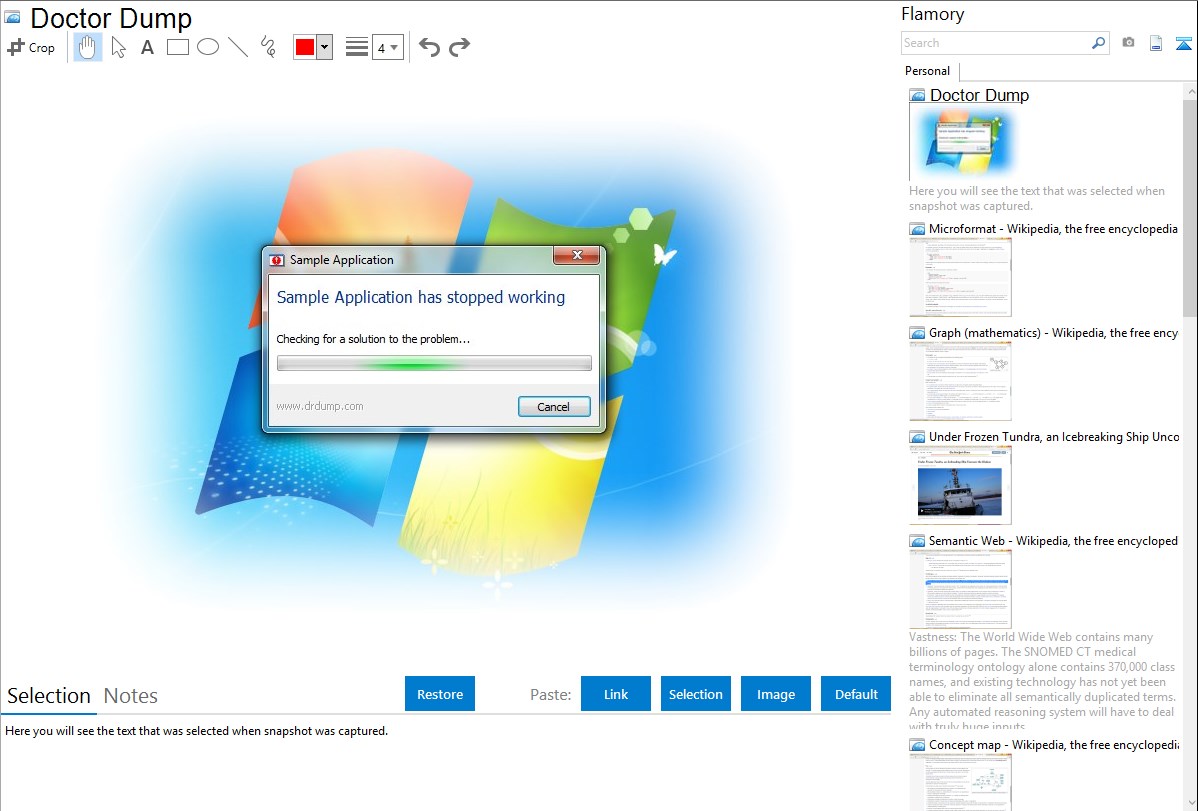Screen dimensions: 1198x811
Task: Open the Microformat Wikipedia snapshot thumbnail
Action: tap(960, 277)
